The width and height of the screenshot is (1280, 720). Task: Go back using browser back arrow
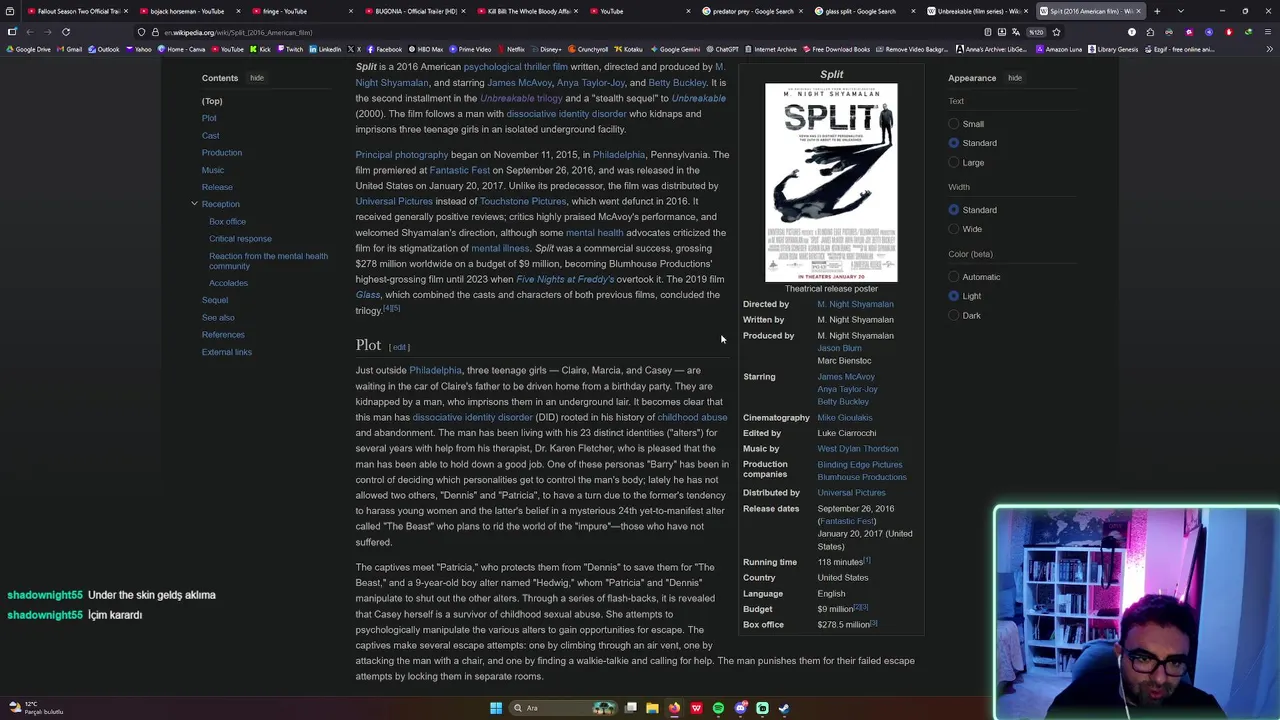pyautogui.click(x=30, y=32)
